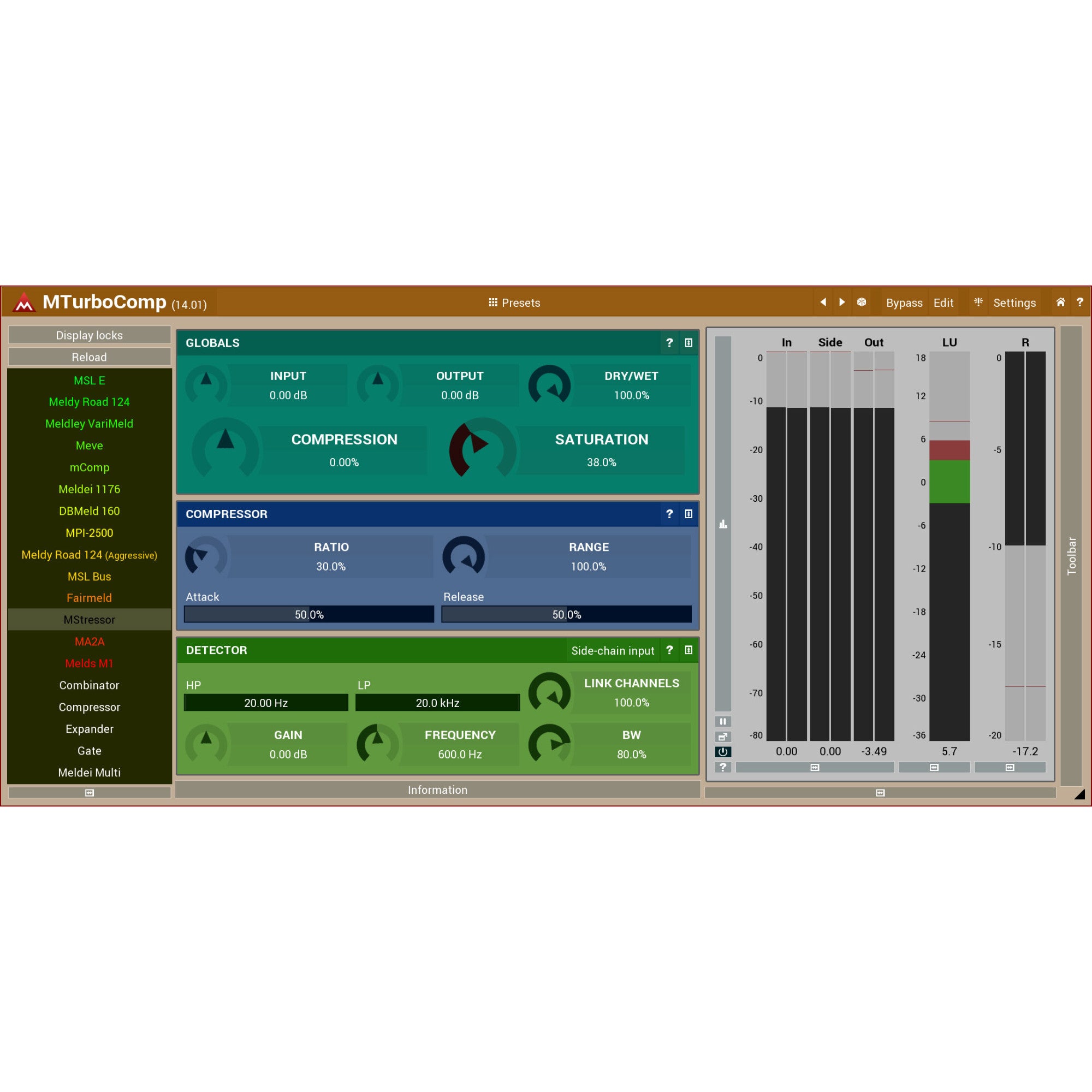Image resolution: width=1092 pixels, height=1092 pixels.
Task: Click the RATIO knob
Action: 206,557
